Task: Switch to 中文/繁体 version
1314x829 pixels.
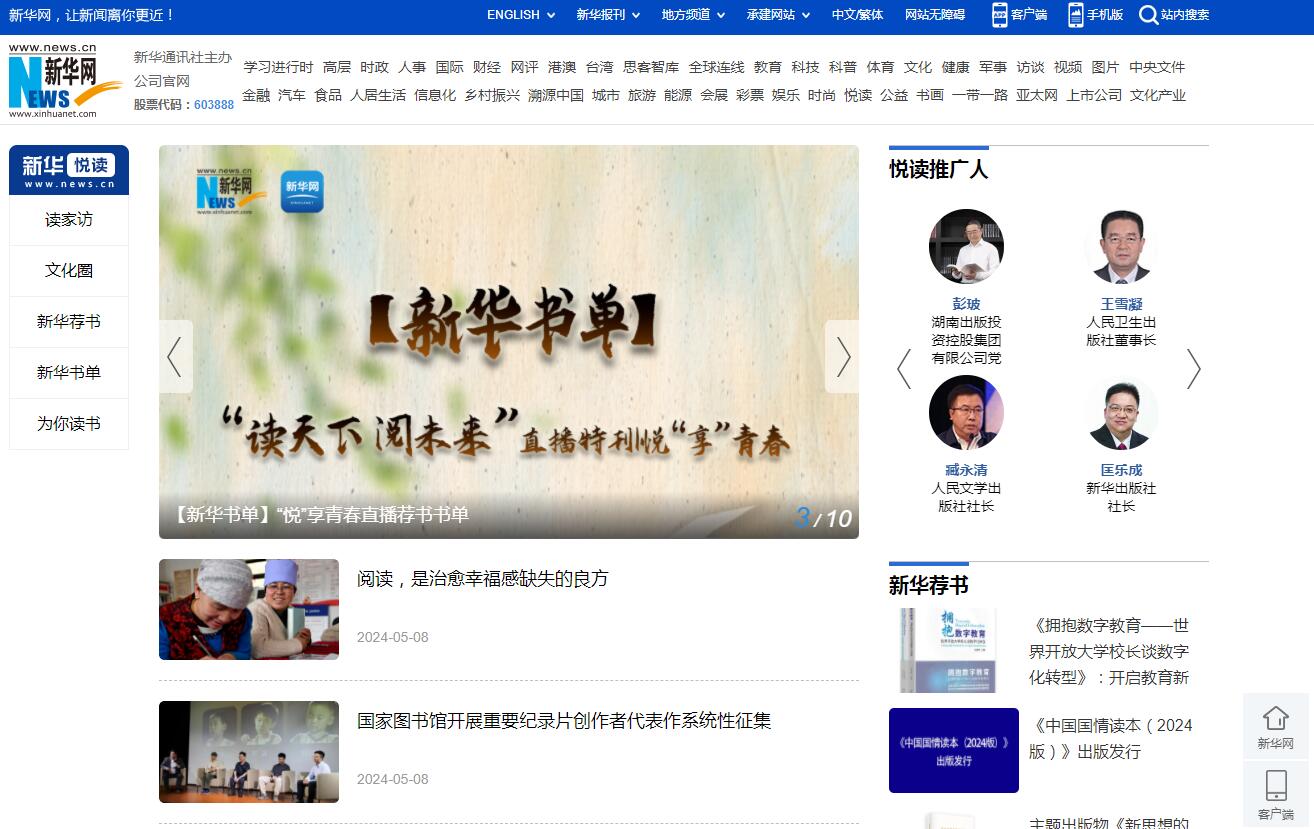Action: pos(858,15)
